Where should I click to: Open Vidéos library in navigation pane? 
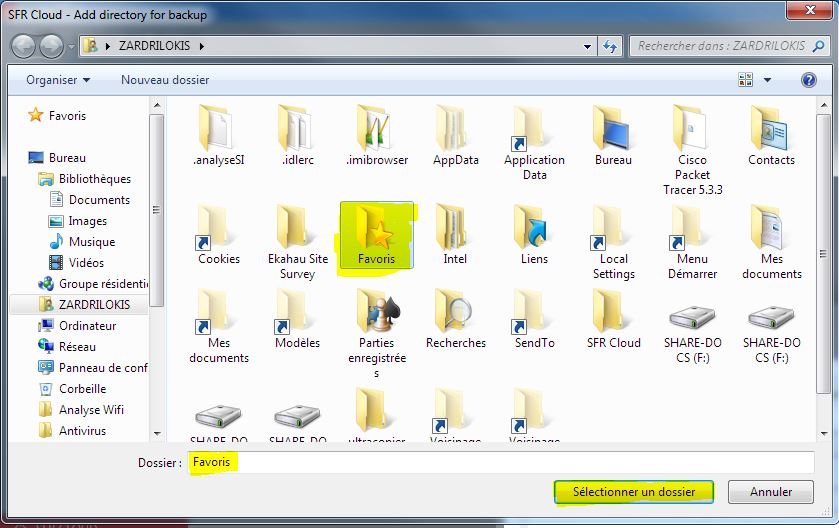77,263
